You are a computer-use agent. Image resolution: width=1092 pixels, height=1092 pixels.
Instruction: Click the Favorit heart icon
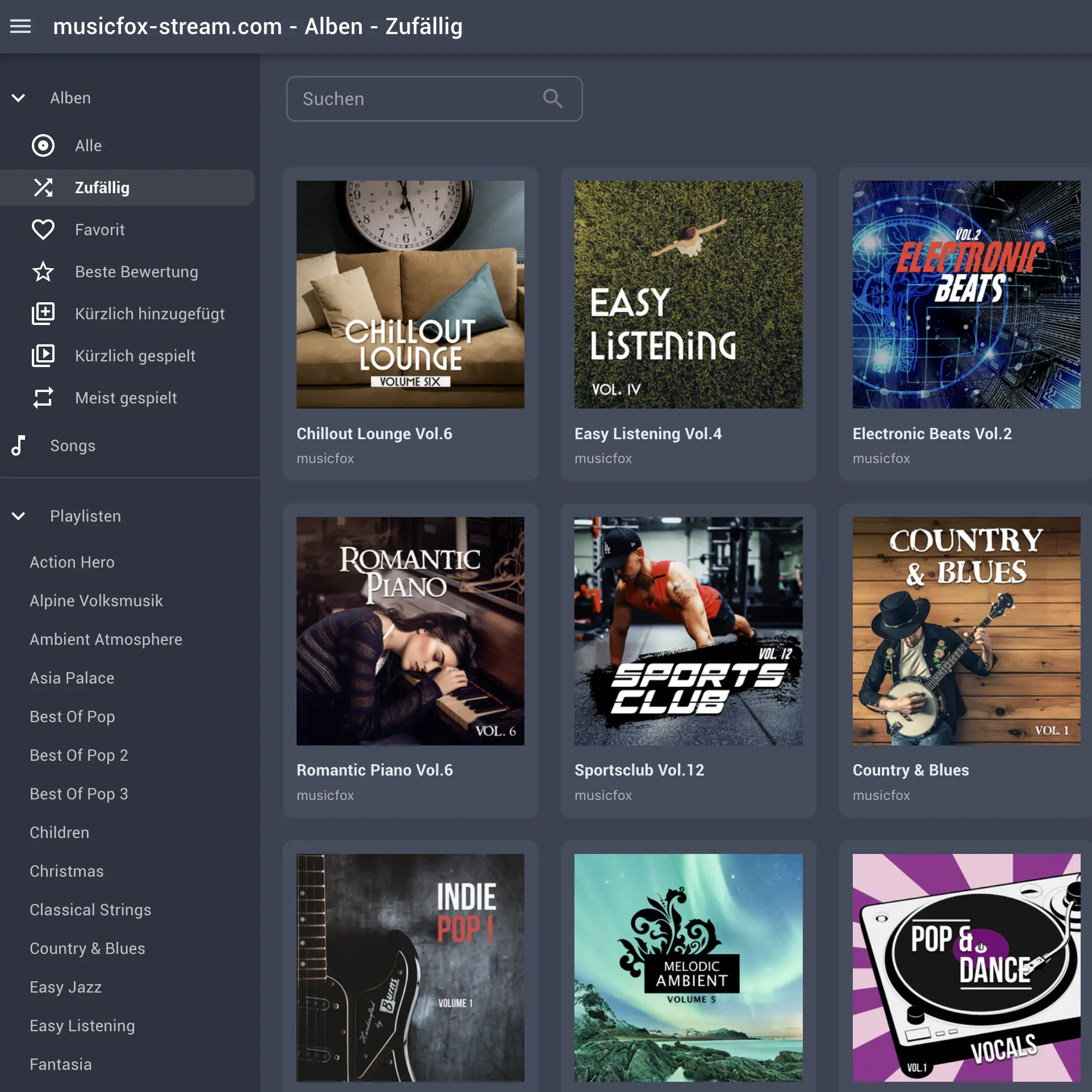pos(43,230)
